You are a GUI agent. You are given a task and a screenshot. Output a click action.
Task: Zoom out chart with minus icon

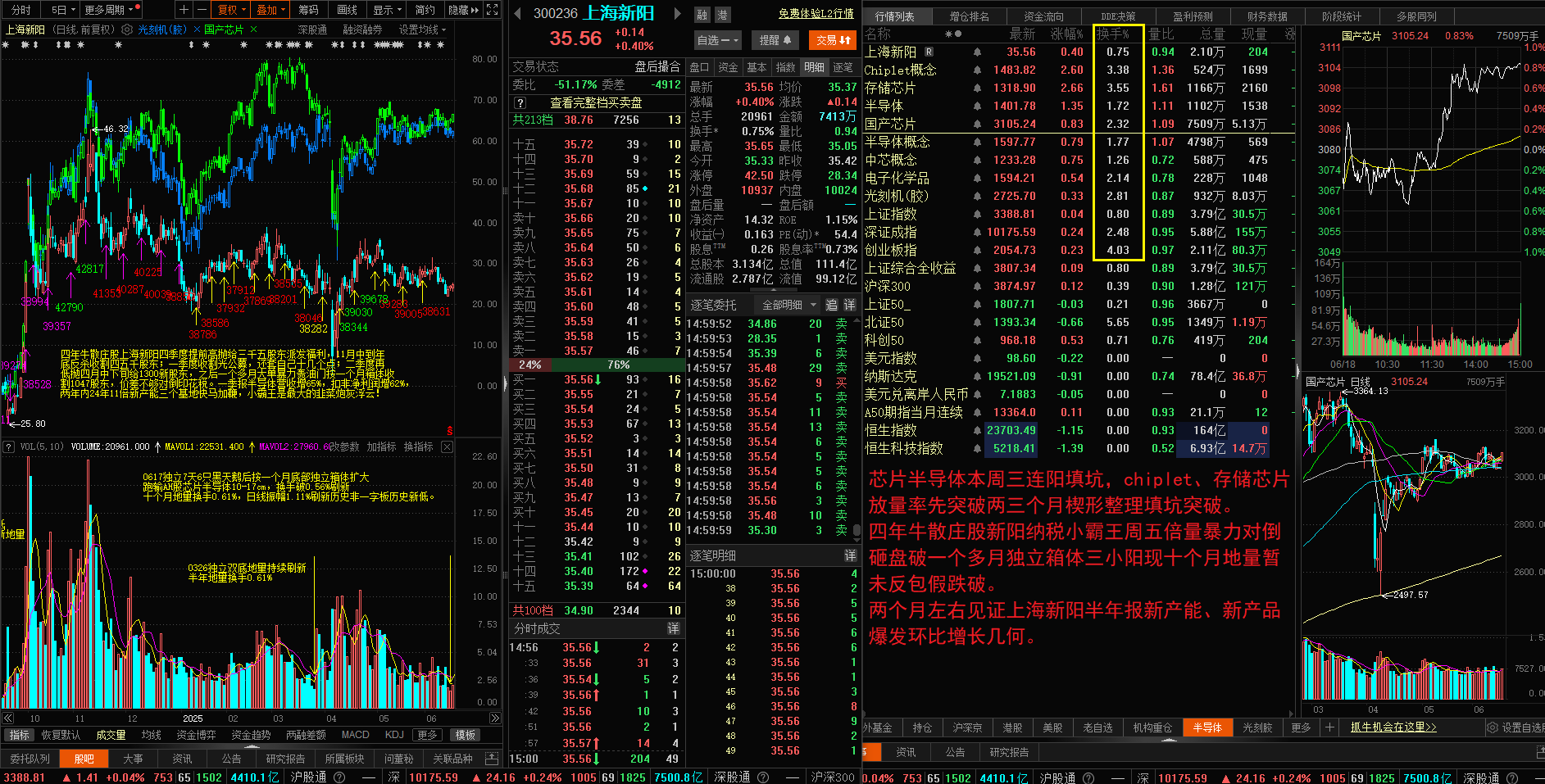(x=202, y=10)
